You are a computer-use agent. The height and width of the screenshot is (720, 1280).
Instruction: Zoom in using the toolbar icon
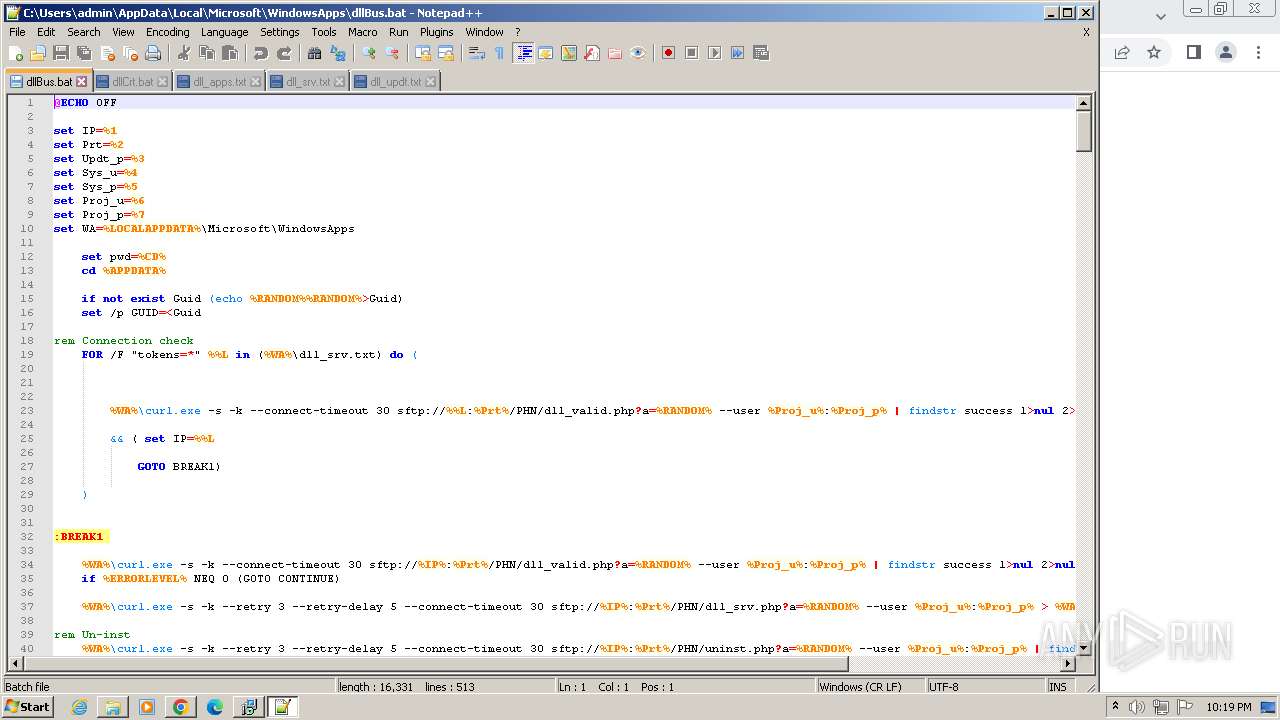pos(369,53)
